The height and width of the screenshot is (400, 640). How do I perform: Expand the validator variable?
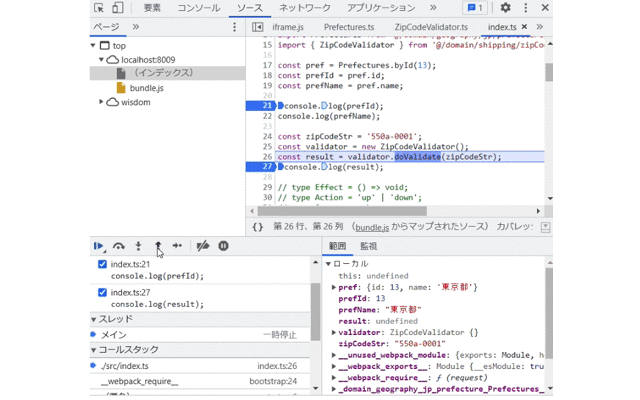click(x=334, y=332)
